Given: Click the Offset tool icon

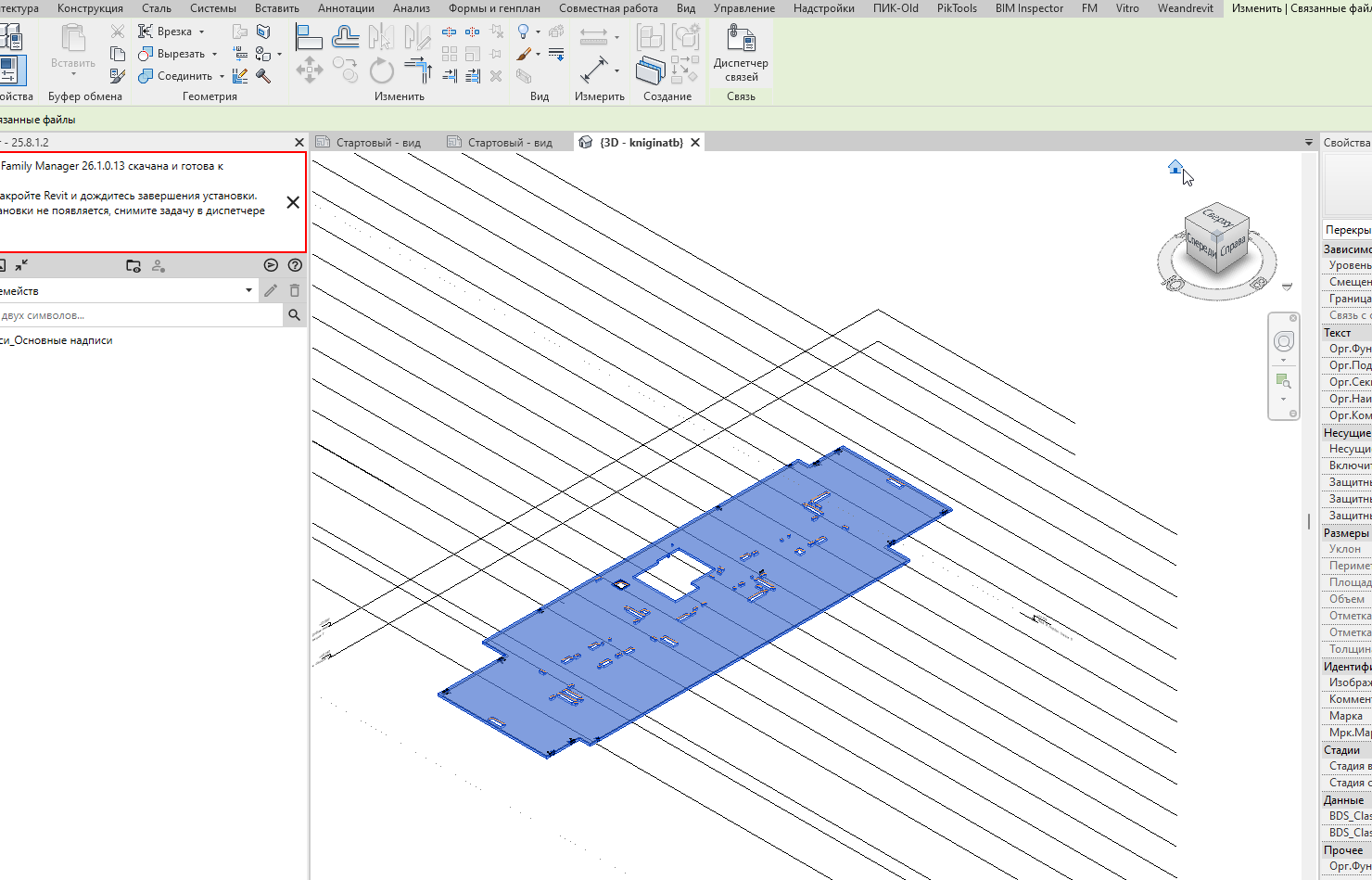Looking at the screenshot, I should 345,38.
